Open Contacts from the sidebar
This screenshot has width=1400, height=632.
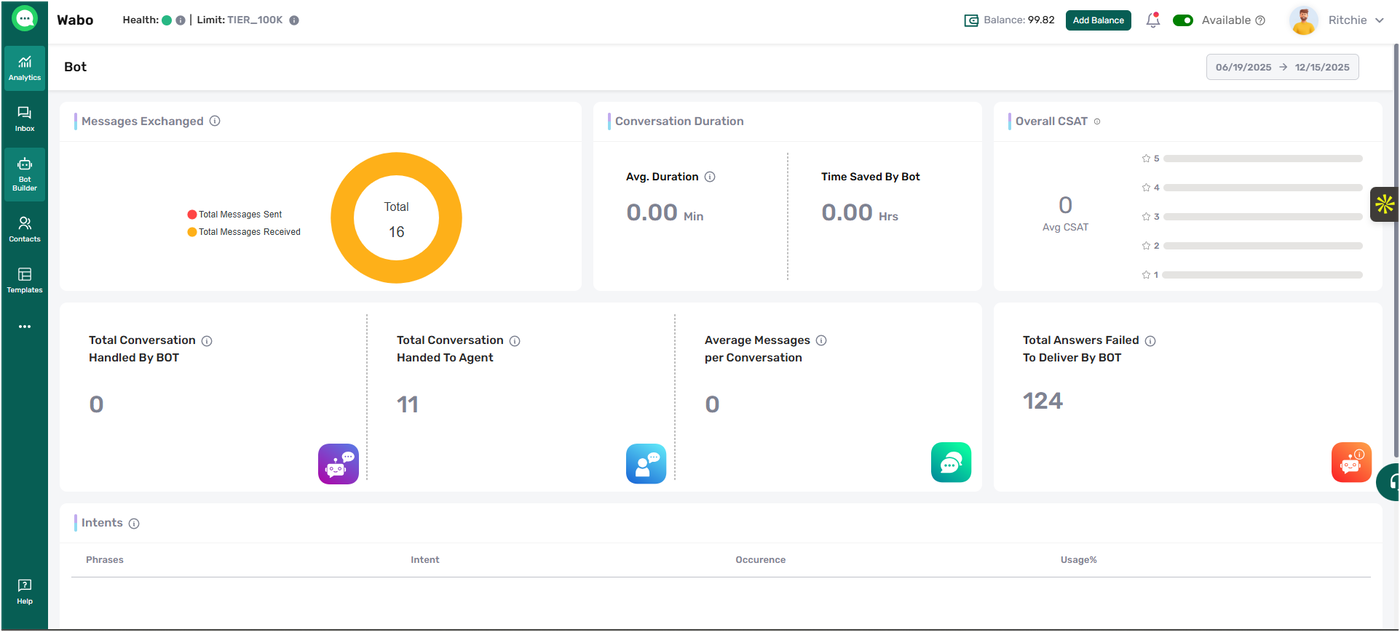pos(25,230)
